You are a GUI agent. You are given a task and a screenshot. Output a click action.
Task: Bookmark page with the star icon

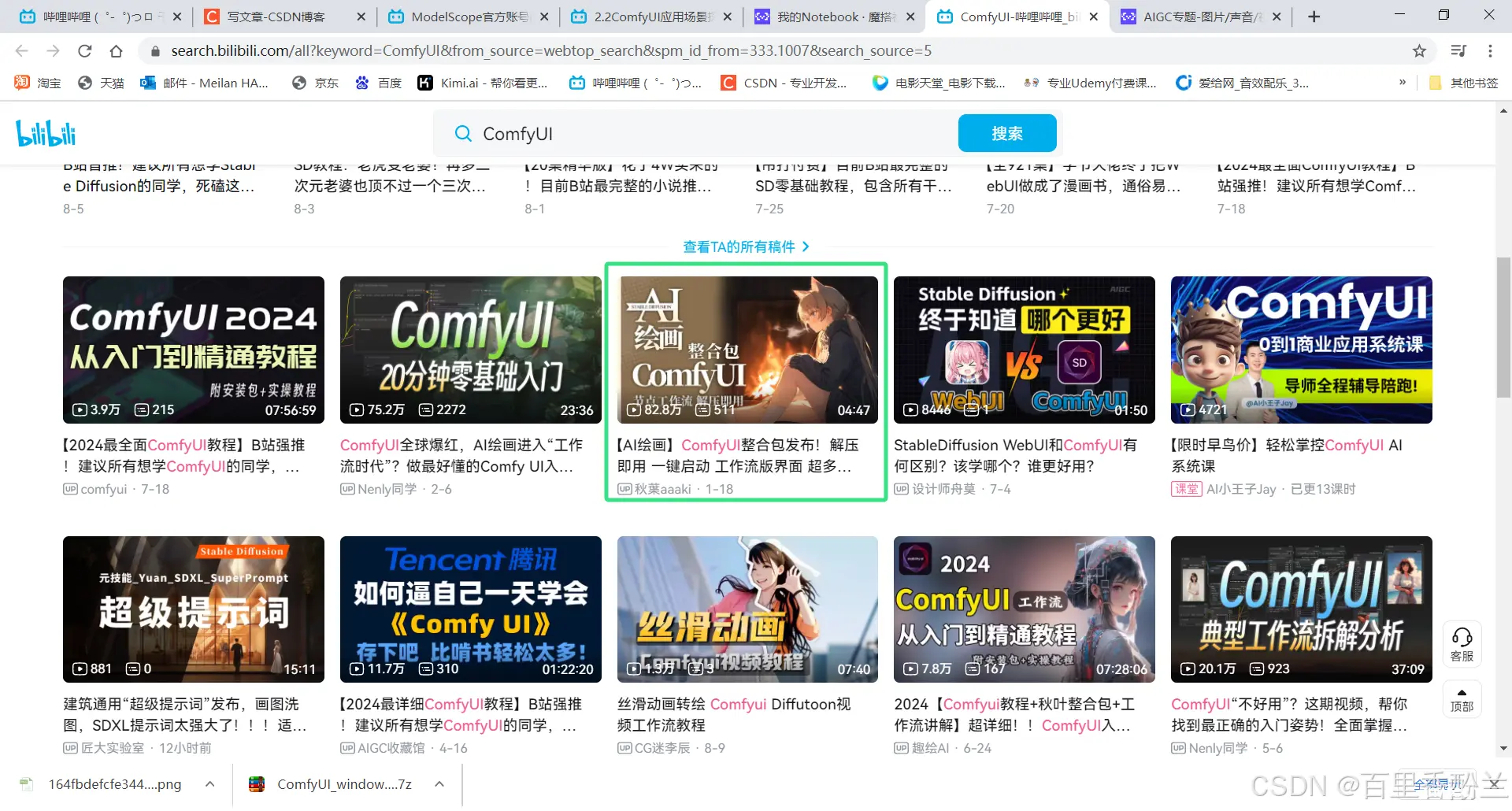click(x=1419, y=51)
